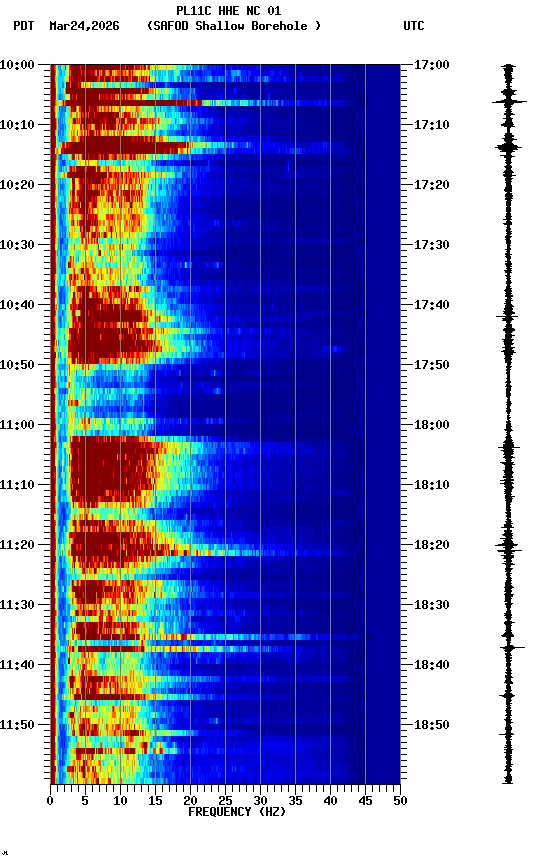This screenshot has width=552, height=864.
Task: Click the SAFOD Shallow Borehole label
Action: 234,26
